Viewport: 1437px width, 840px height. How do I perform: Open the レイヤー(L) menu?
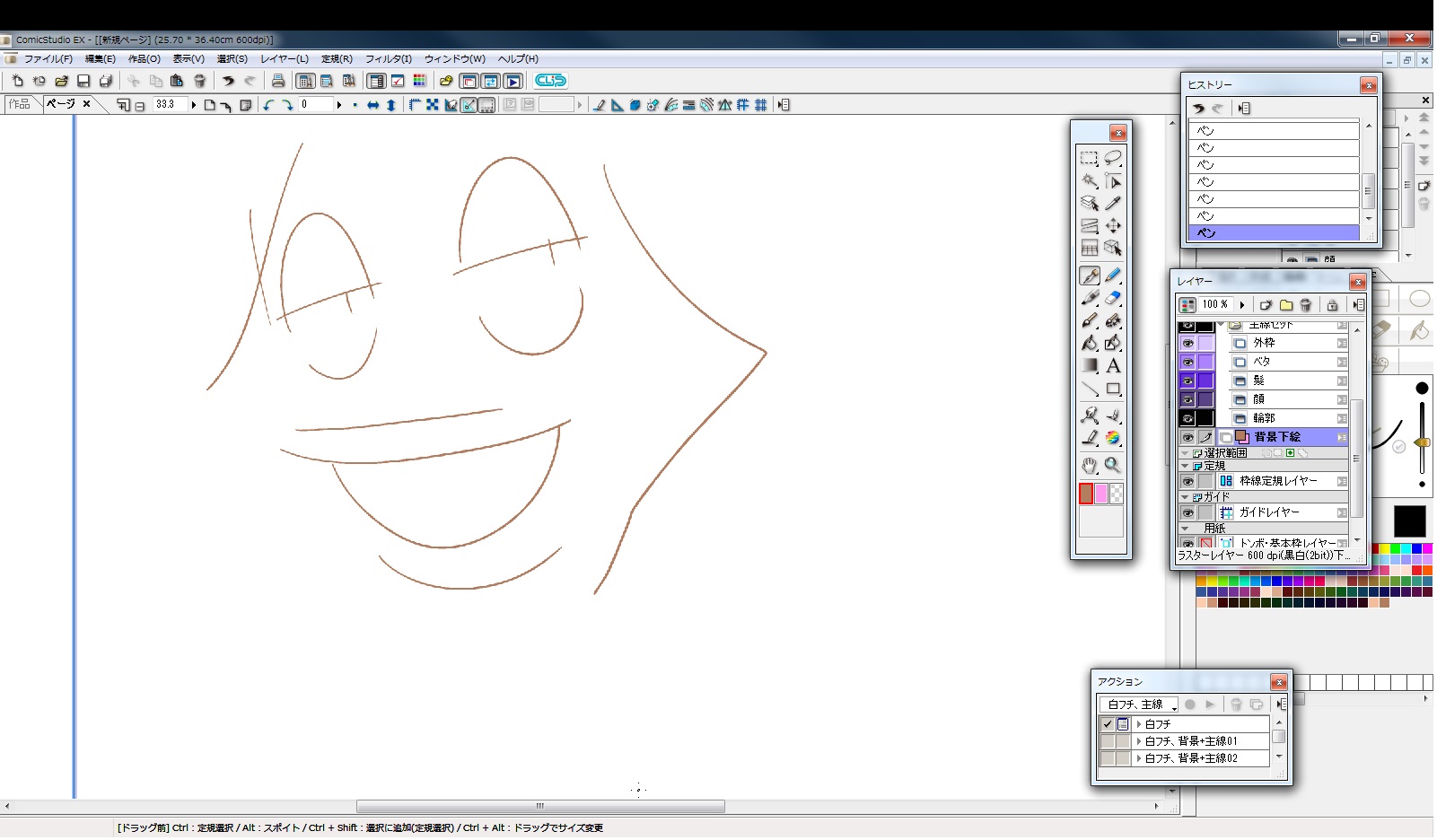tap(285, 59)
